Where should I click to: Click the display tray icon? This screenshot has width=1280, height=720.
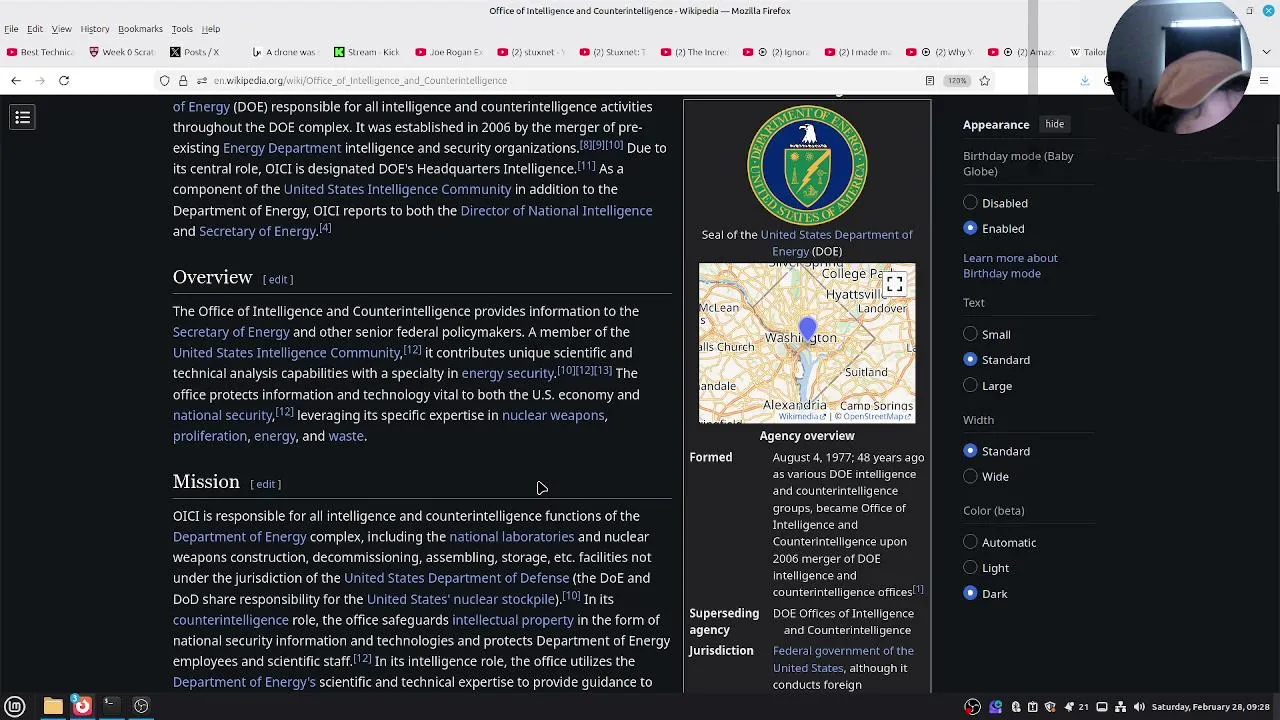point(1102,707)
